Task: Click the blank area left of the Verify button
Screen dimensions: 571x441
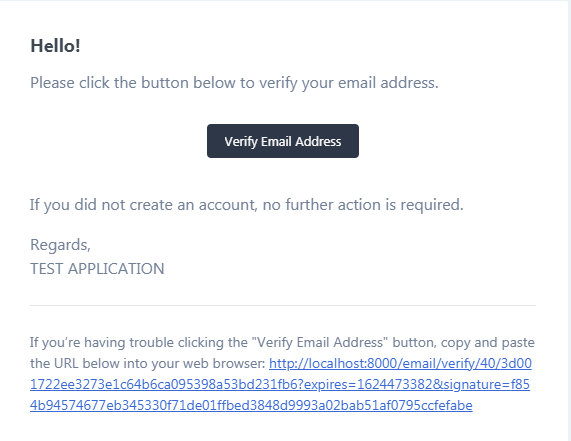Action: tap(118, 141)
